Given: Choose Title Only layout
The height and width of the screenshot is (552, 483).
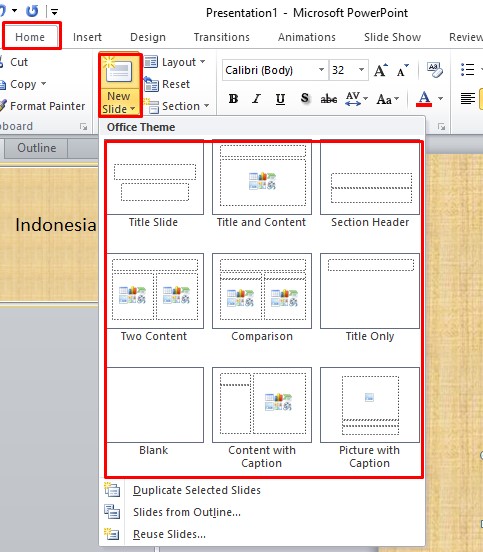Looking at the screenshot, I should [370, 298].
